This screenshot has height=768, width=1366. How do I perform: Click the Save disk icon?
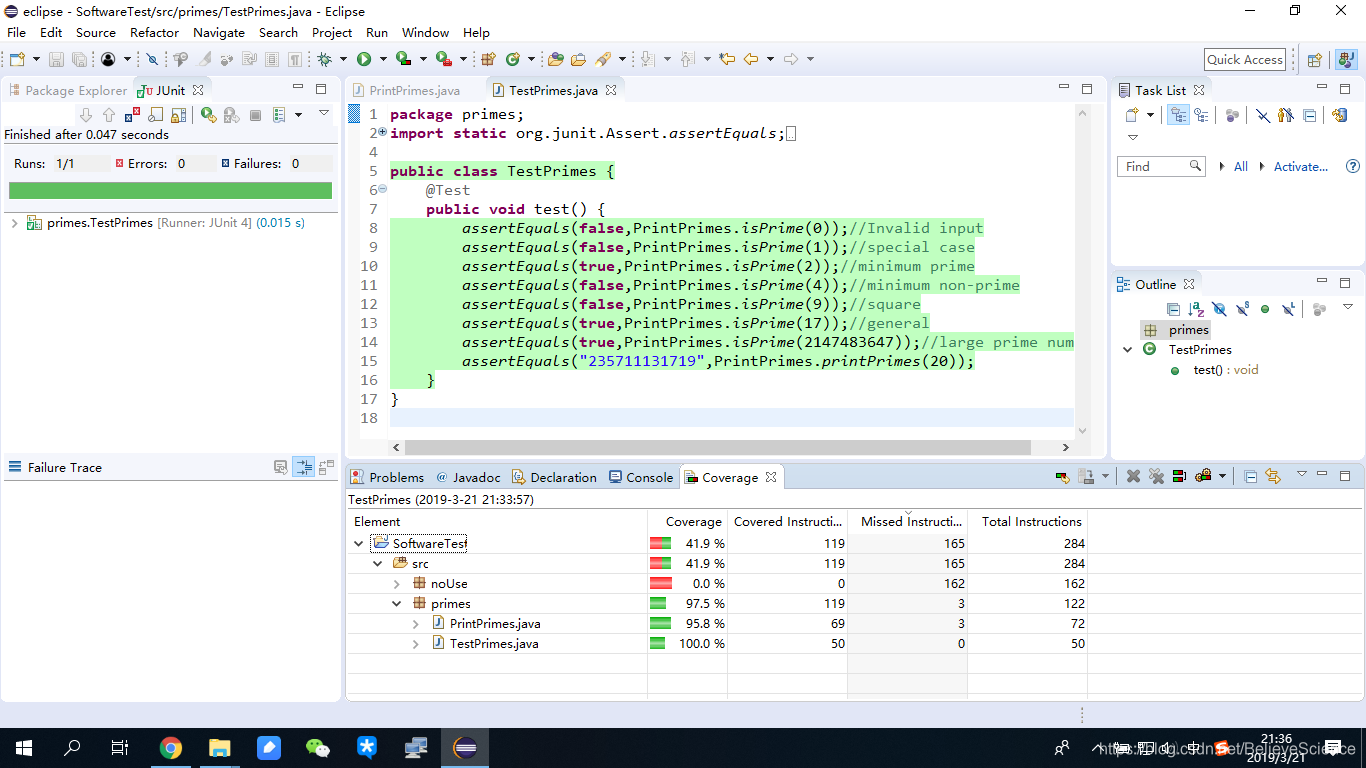[x=56, y=59]
